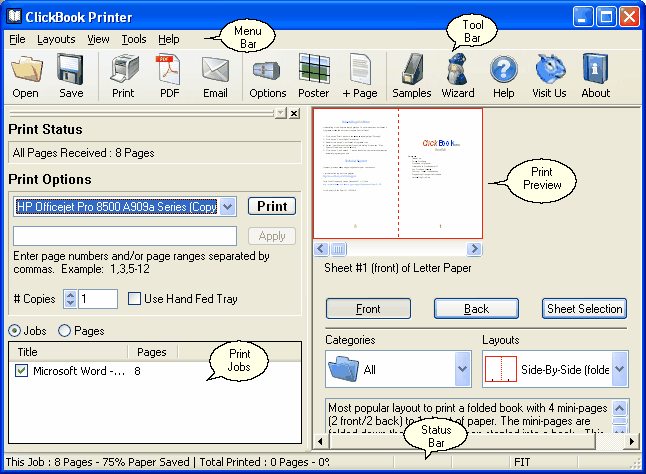Click the Side-By-Side layout icon
The height and width of the screenshot is (474, 646).
(501, 369)
